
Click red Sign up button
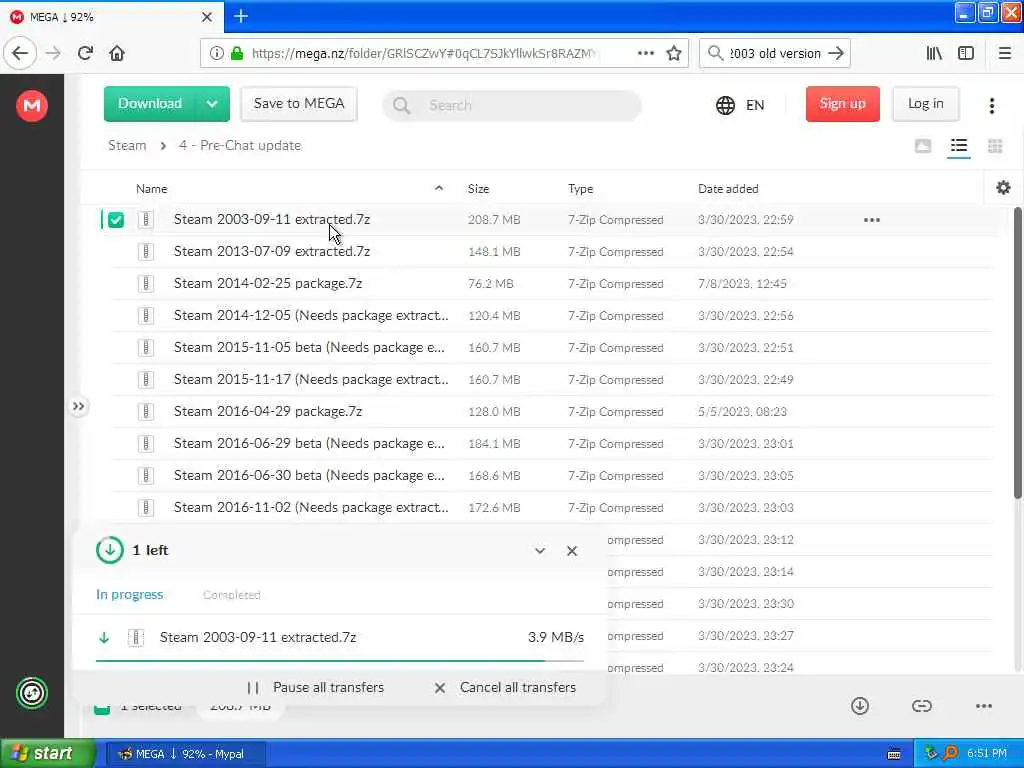click(x=842, y=104)
